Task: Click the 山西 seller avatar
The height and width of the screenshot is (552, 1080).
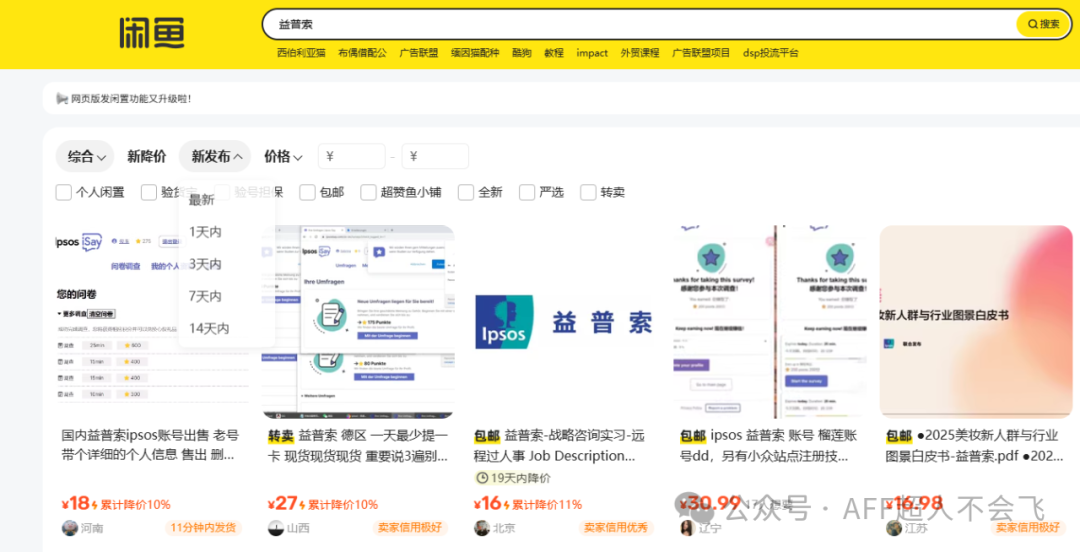Action: click(276, 528)
